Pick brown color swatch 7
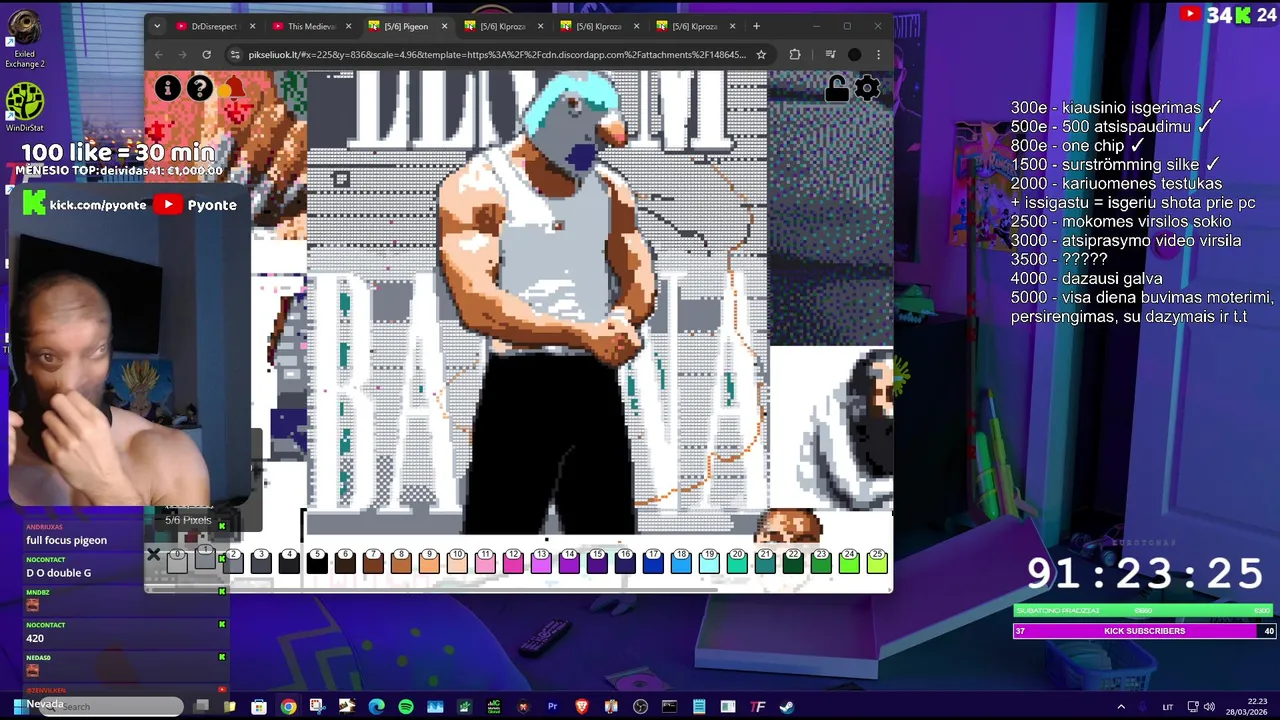1280x720 pixels. (373, 562)
